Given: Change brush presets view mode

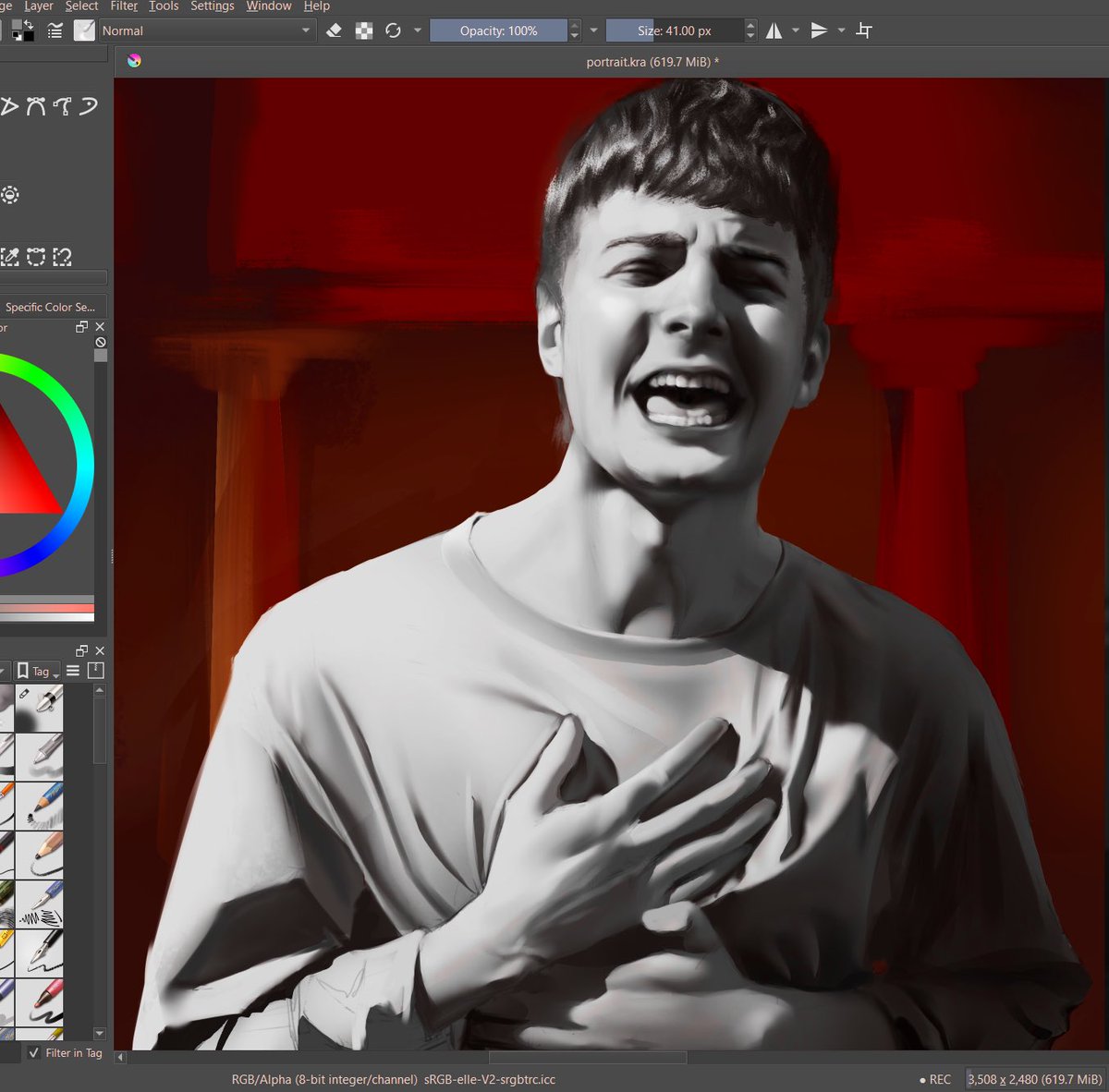Looking at the screenshot, I should click(73, 671).
